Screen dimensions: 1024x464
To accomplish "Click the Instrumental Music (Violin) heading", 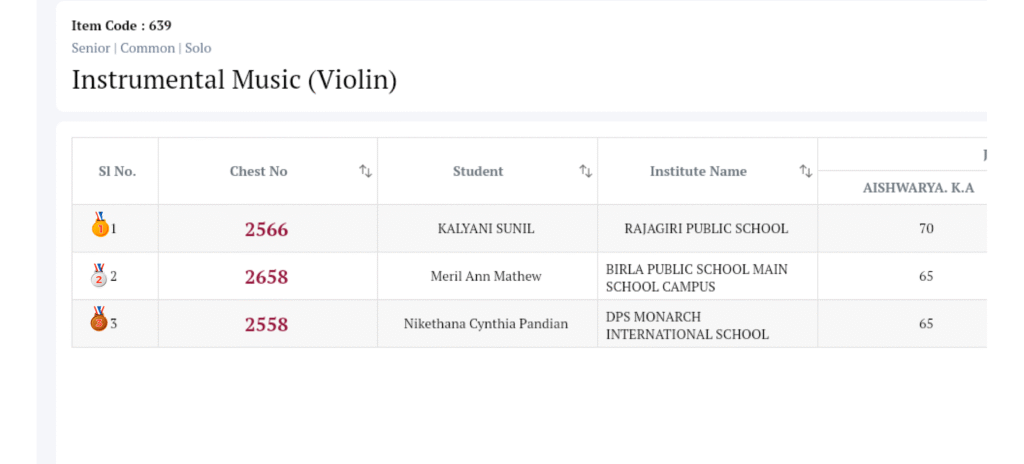I will pos(234,80).
